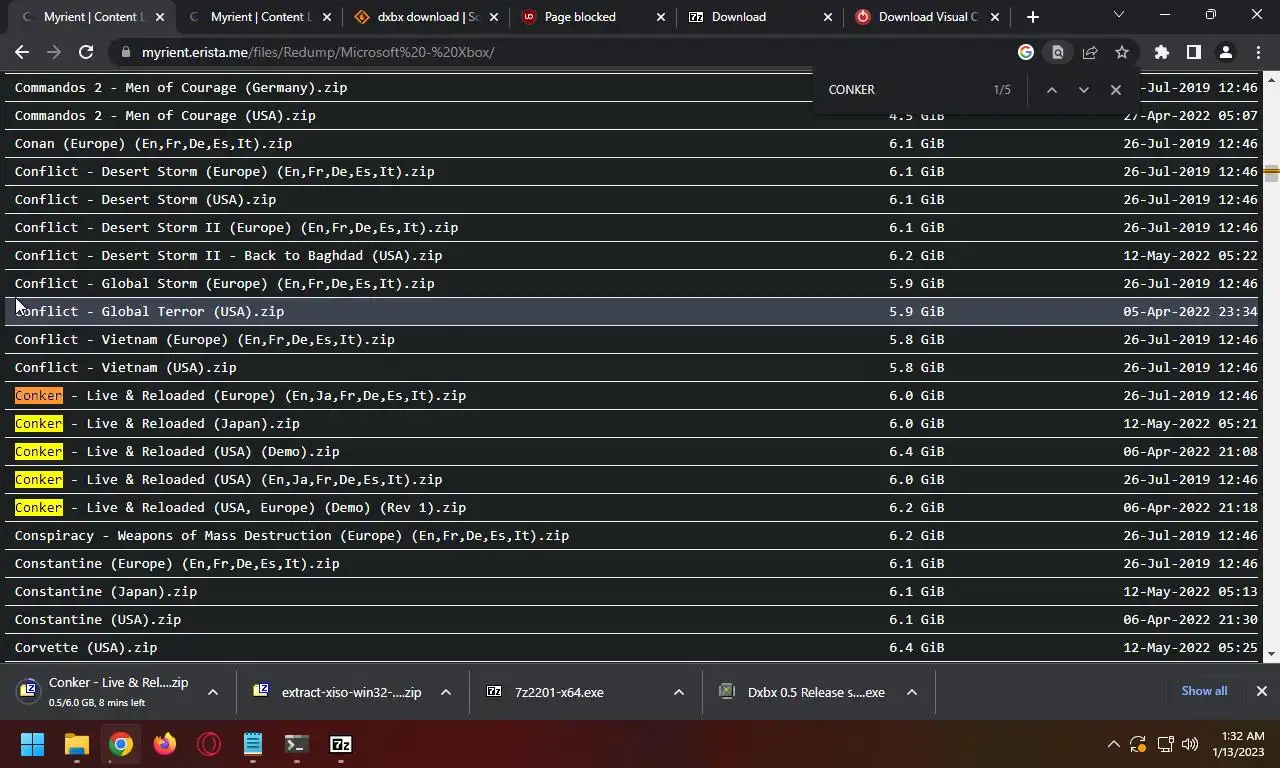Click the share page icon
Image resolution: width=1280 pixels, height=768 pixels.
coord(1090,52)
